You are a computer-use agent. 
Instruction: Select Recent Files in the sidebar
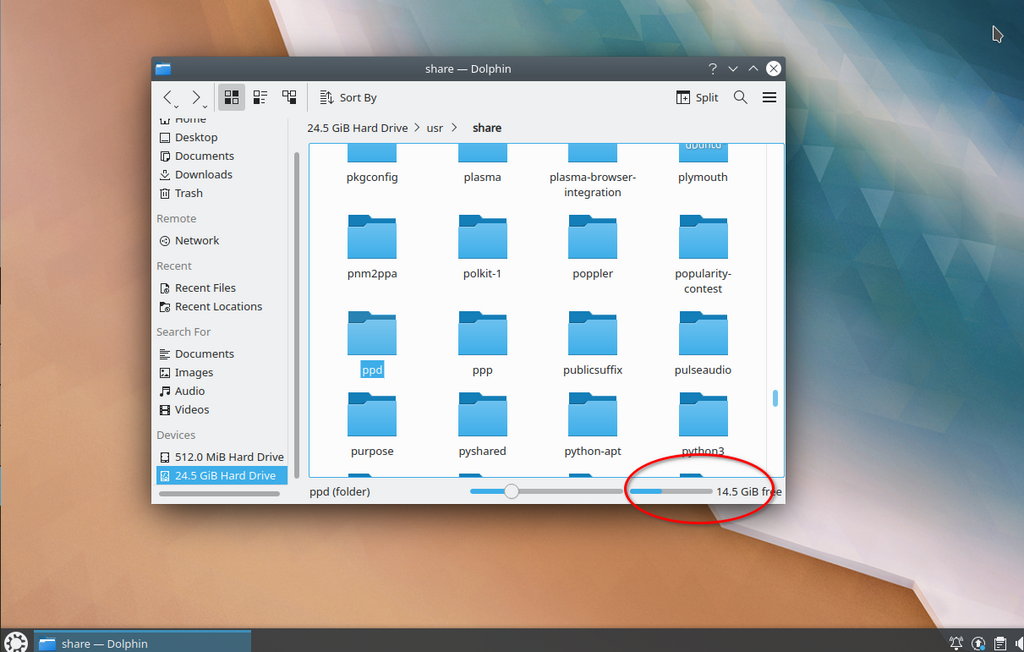tap(205, 288)
